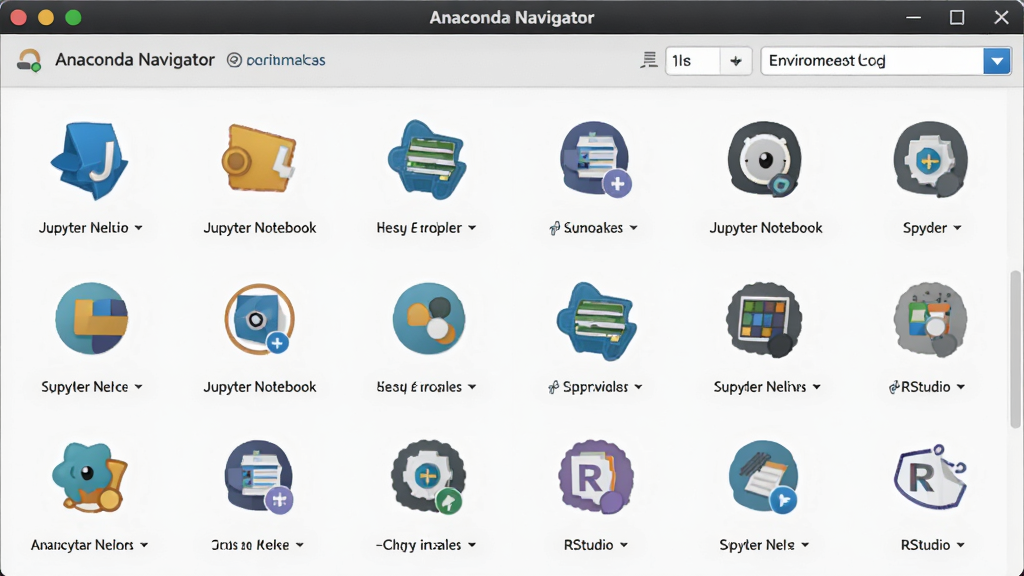Expand the Spprvioles dropdown arrow
This screenshot has width=1024, height=576.
coord(638,387)
